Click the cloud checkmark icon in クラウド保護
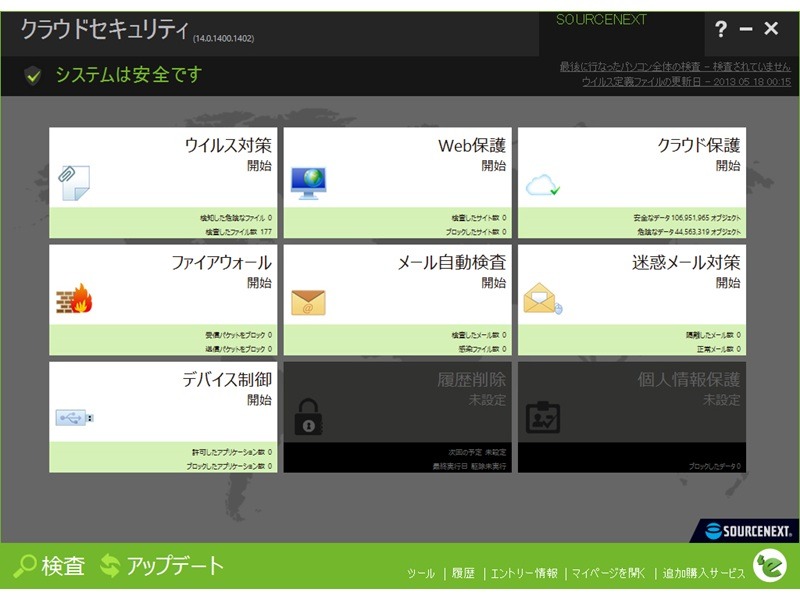 coord(543,185)
